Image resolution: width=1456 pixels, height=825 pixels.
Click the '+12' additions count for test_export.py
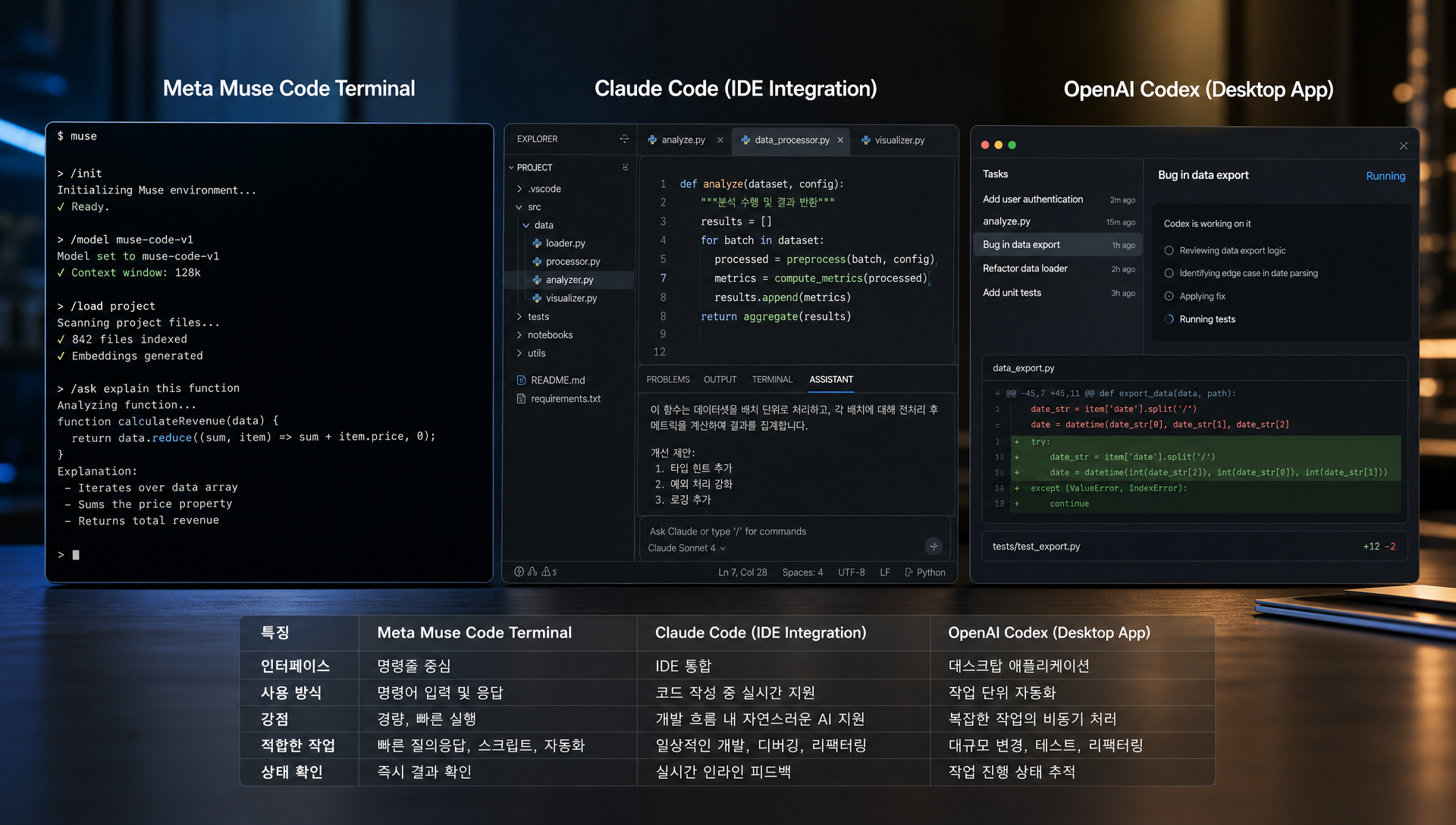(1371, 546)
